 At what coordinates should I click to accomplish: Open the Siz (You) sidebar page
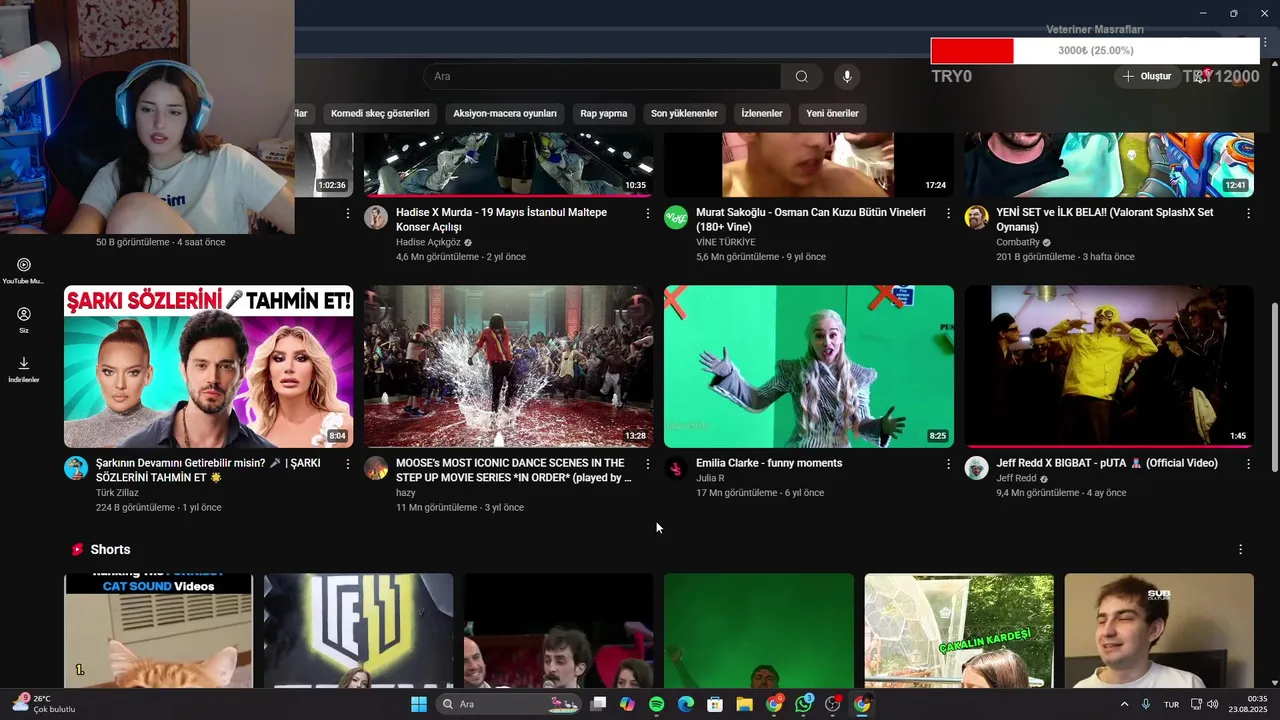click(x=24, y=320)
